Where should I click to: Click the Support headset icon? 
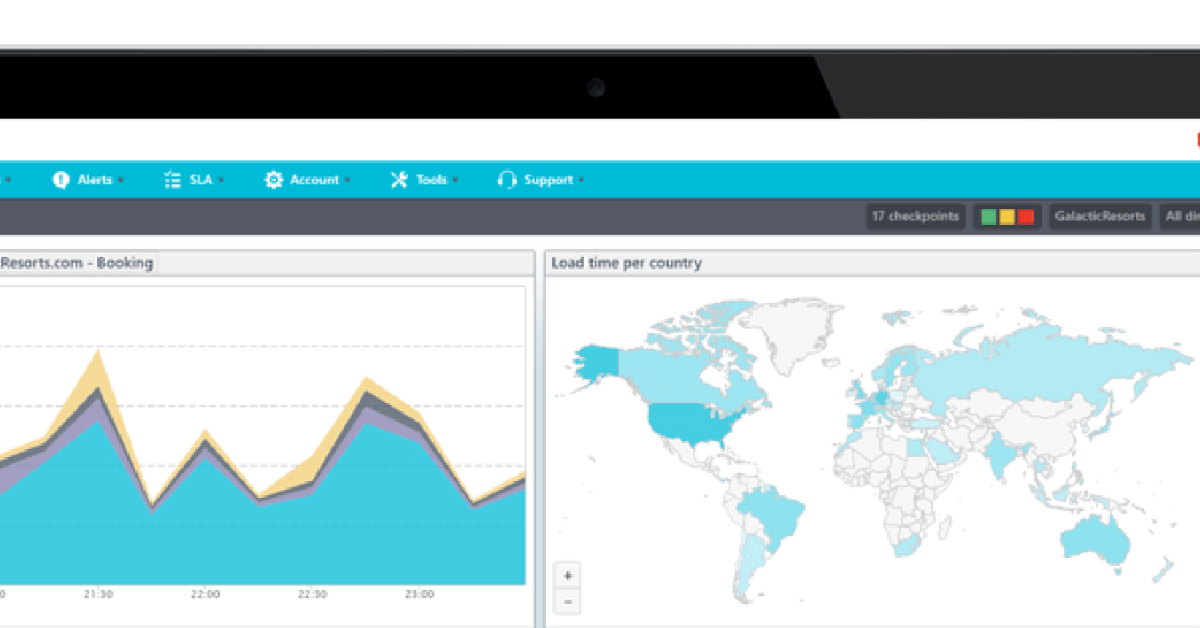pos(507,179)
